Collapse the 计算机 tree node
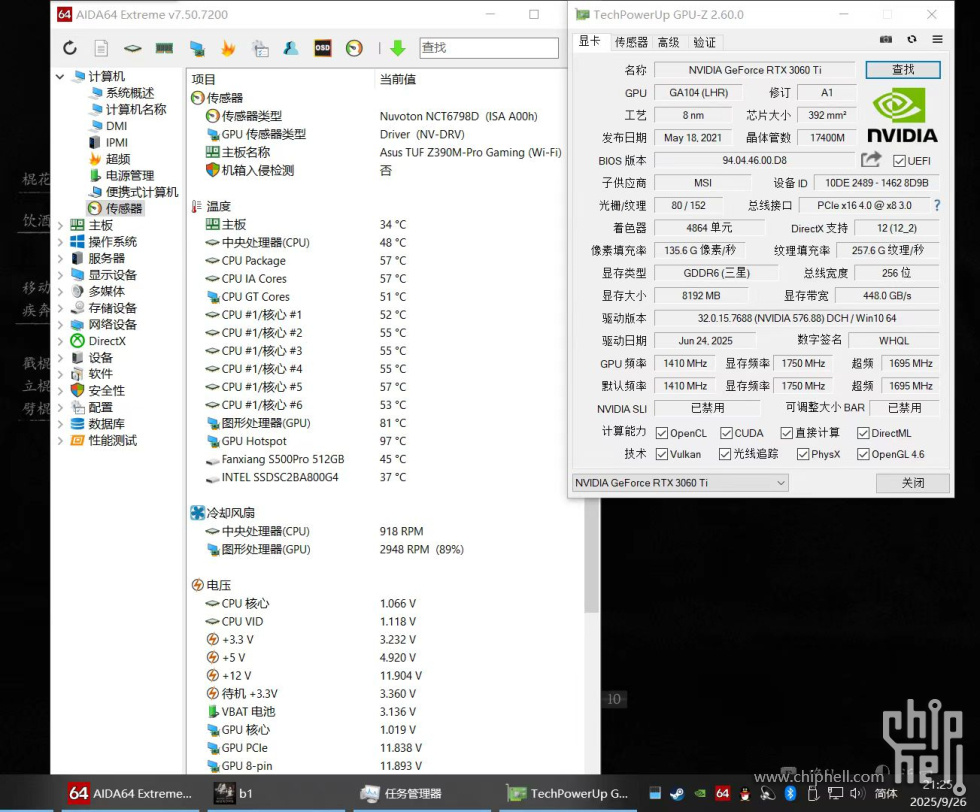980x812 pixels. [x=61, y=77]
